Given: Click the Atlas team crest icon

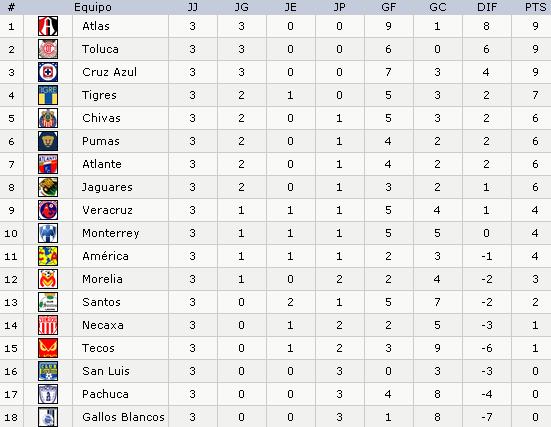Looking at the screenshot, I should pyautogui.click(x=48, y=26).
